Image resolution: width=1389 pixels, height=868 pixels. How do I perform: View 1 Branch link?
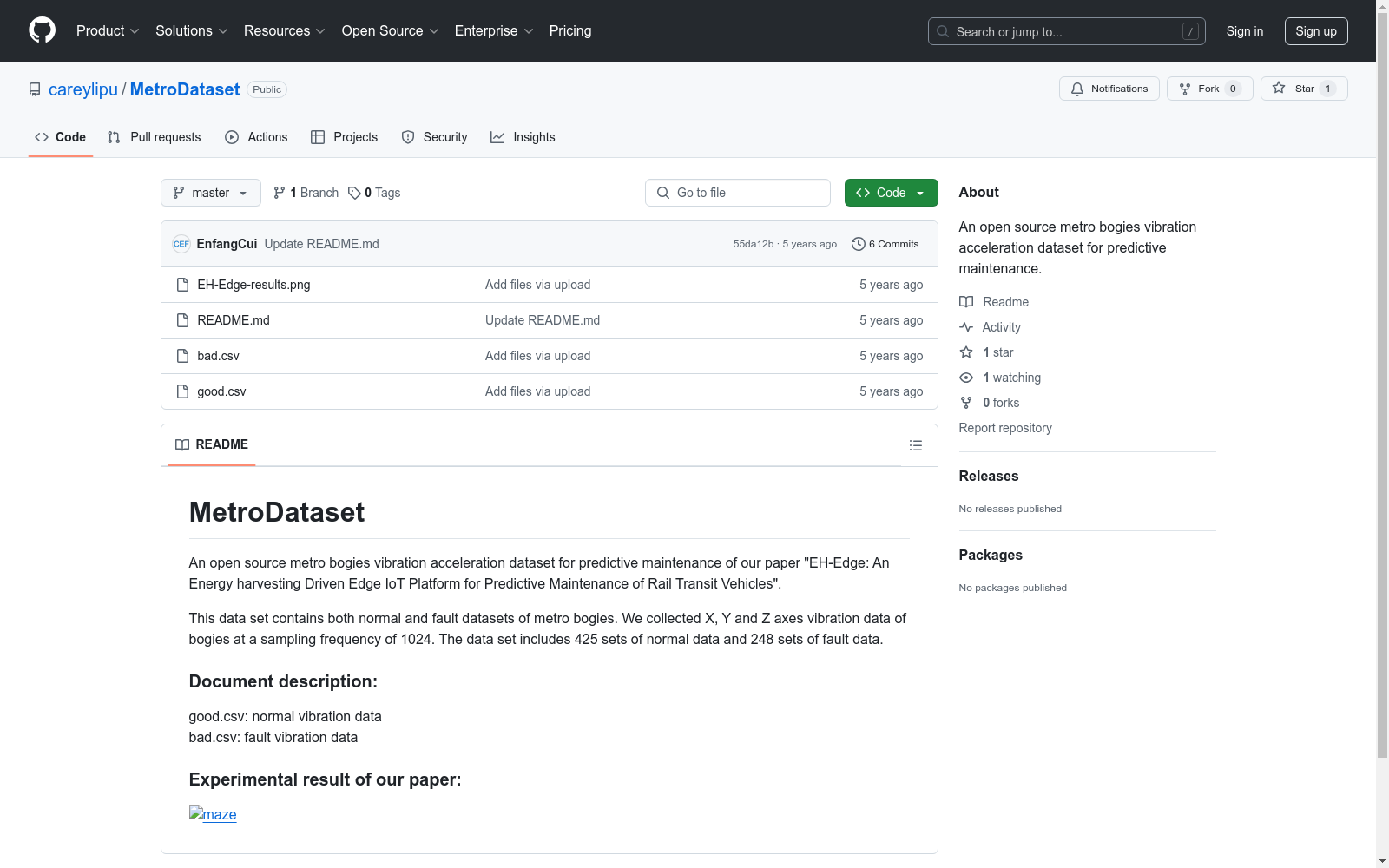pyautogui.click(x=306, y=193)
